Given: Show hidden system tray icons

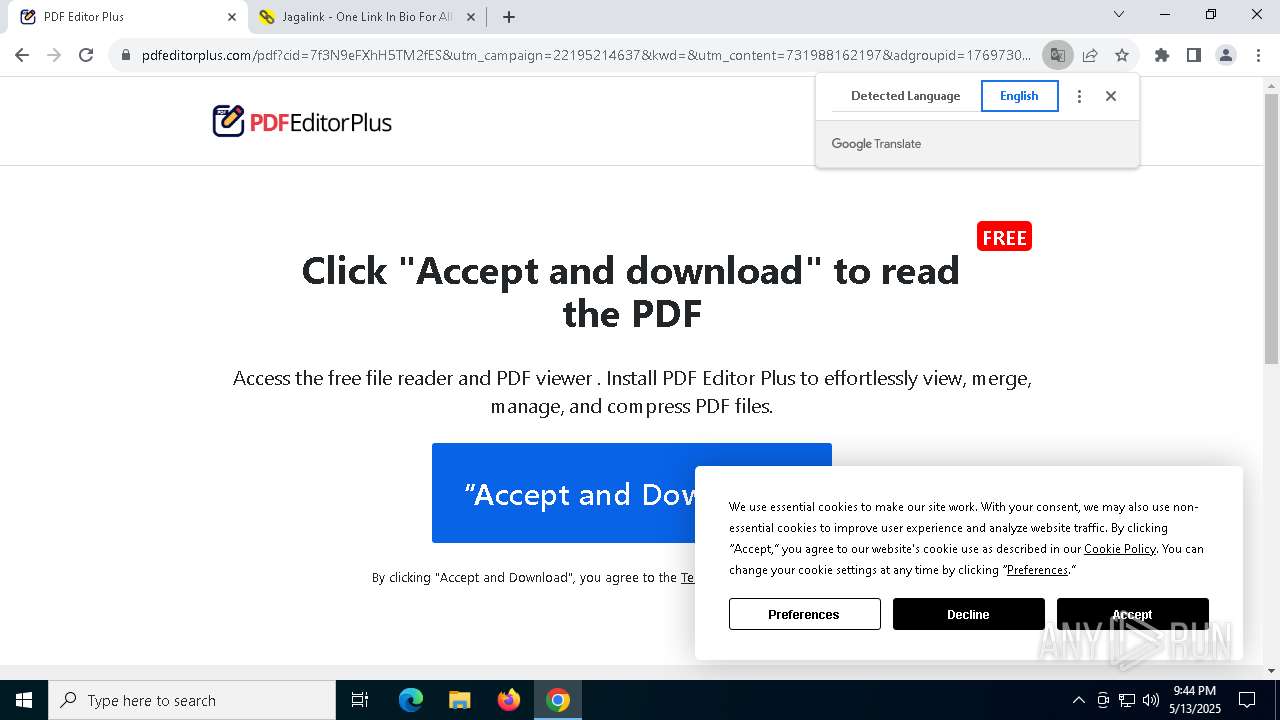Looking at the screenshot, I should (1078, 700).
